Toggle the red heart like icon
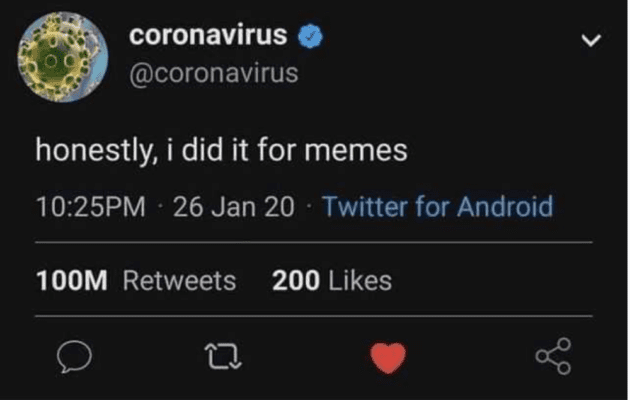This screenshot has width=630, height=400. click(x=389, y=358)
